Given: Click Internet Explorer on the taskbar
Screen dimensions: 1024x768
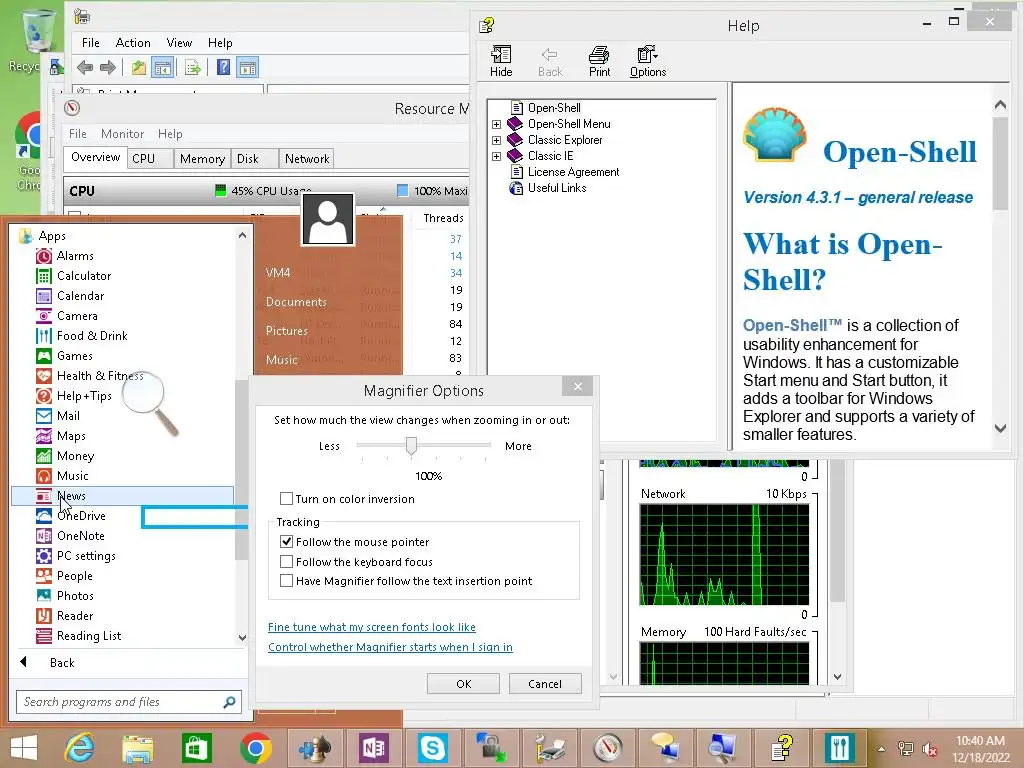Looking at the screenshot, I should pos(80,748).
